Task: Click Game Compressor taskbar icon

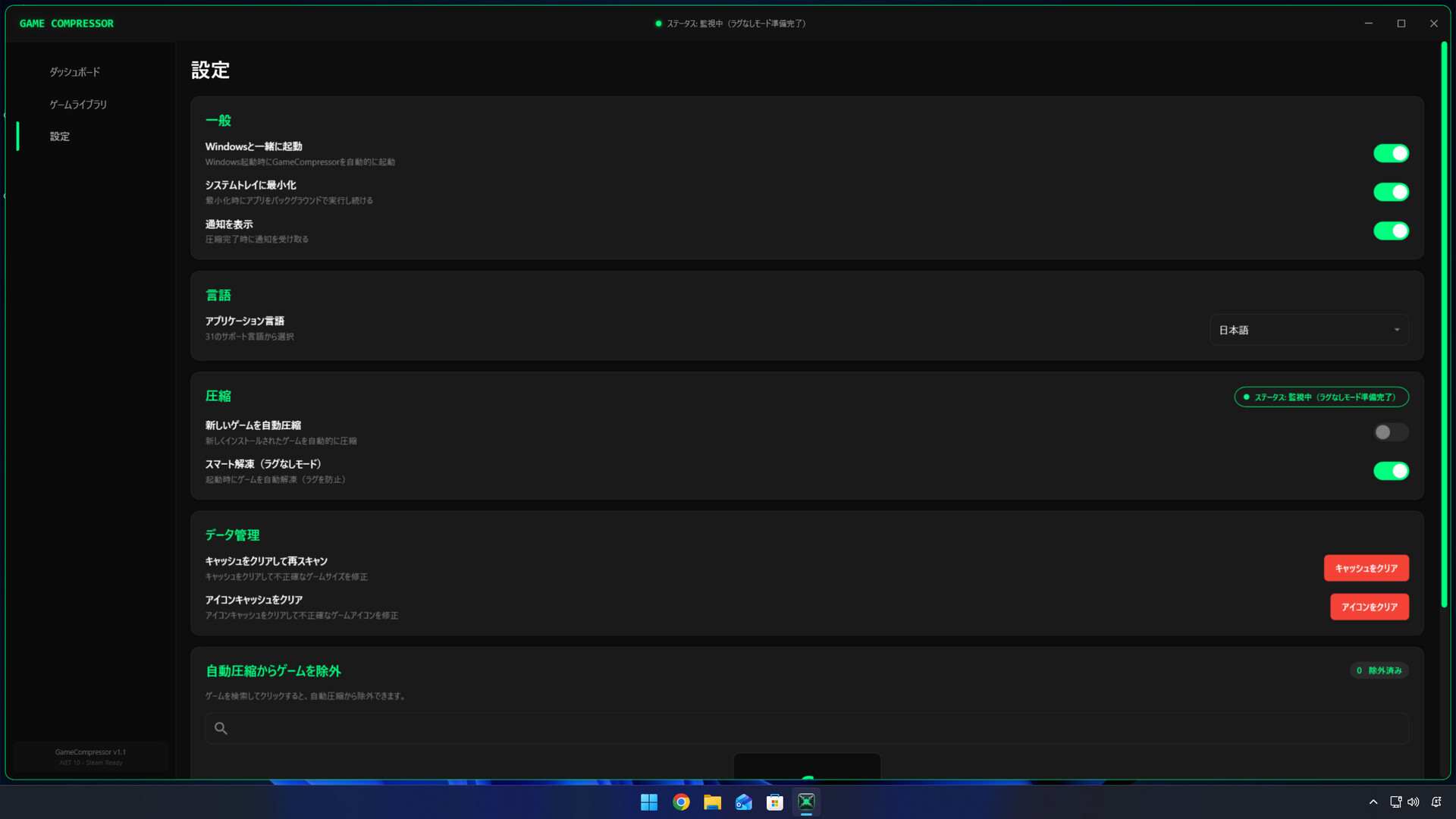Action: point(806,802)
